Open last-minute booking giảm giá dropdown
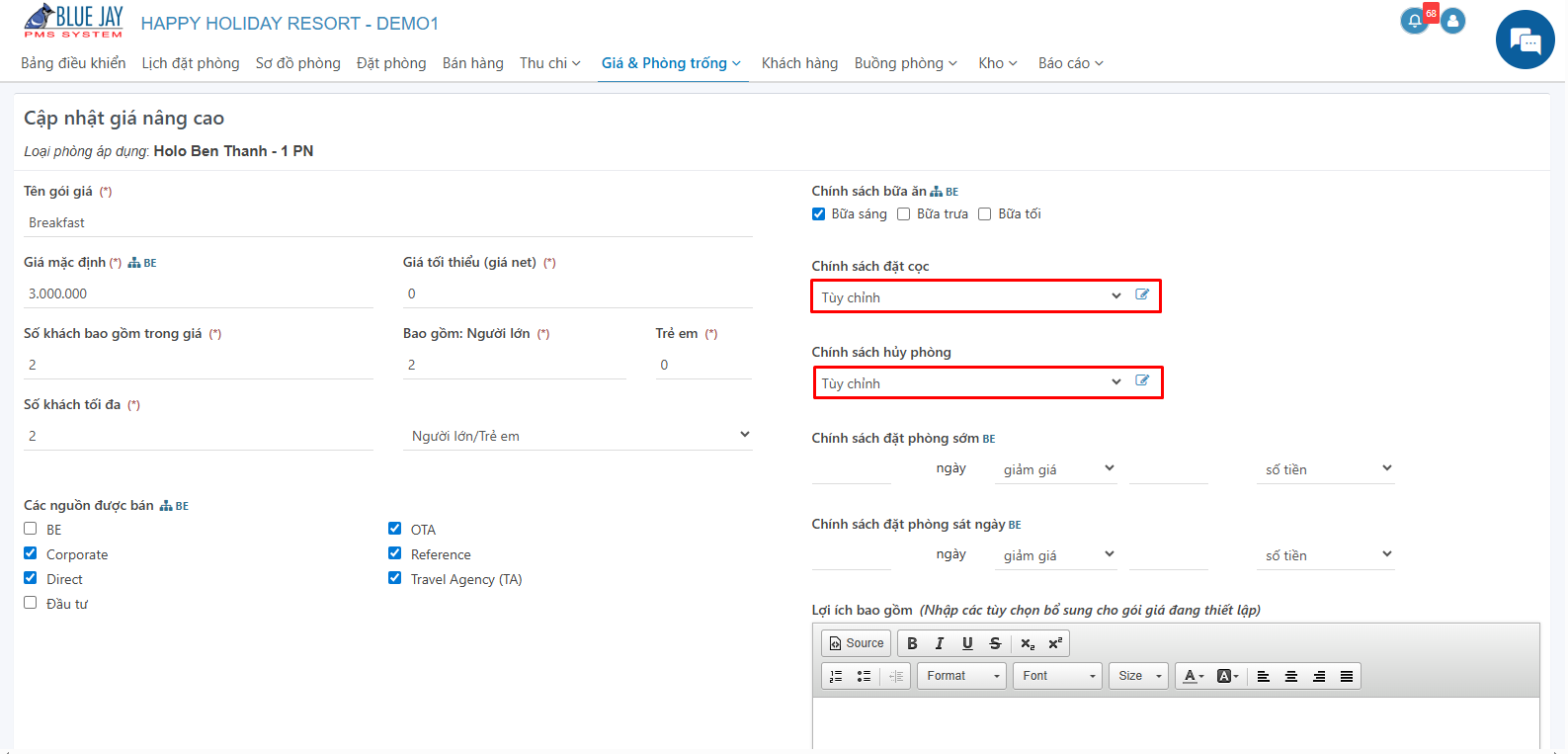Image resolution: width=1568 pixels, height=754 pixels. [x=1057, y=555]
